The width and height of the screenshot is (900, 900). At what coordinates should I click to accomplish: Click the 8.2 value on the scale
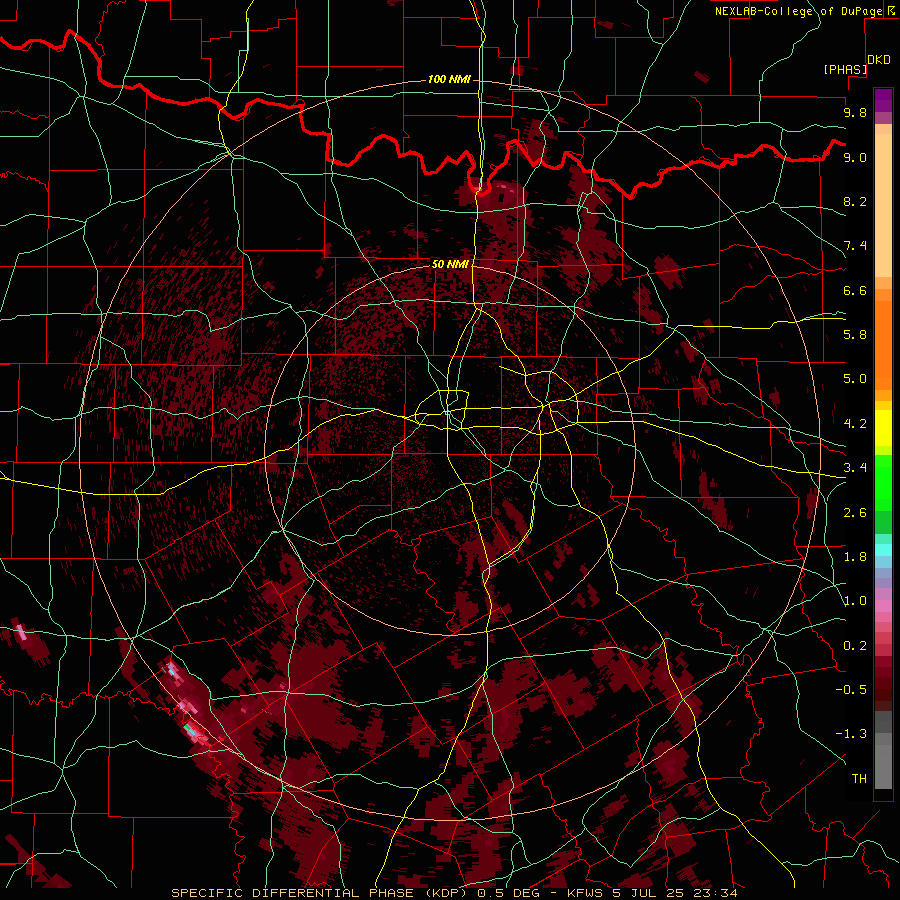click(x=855, y=201)
